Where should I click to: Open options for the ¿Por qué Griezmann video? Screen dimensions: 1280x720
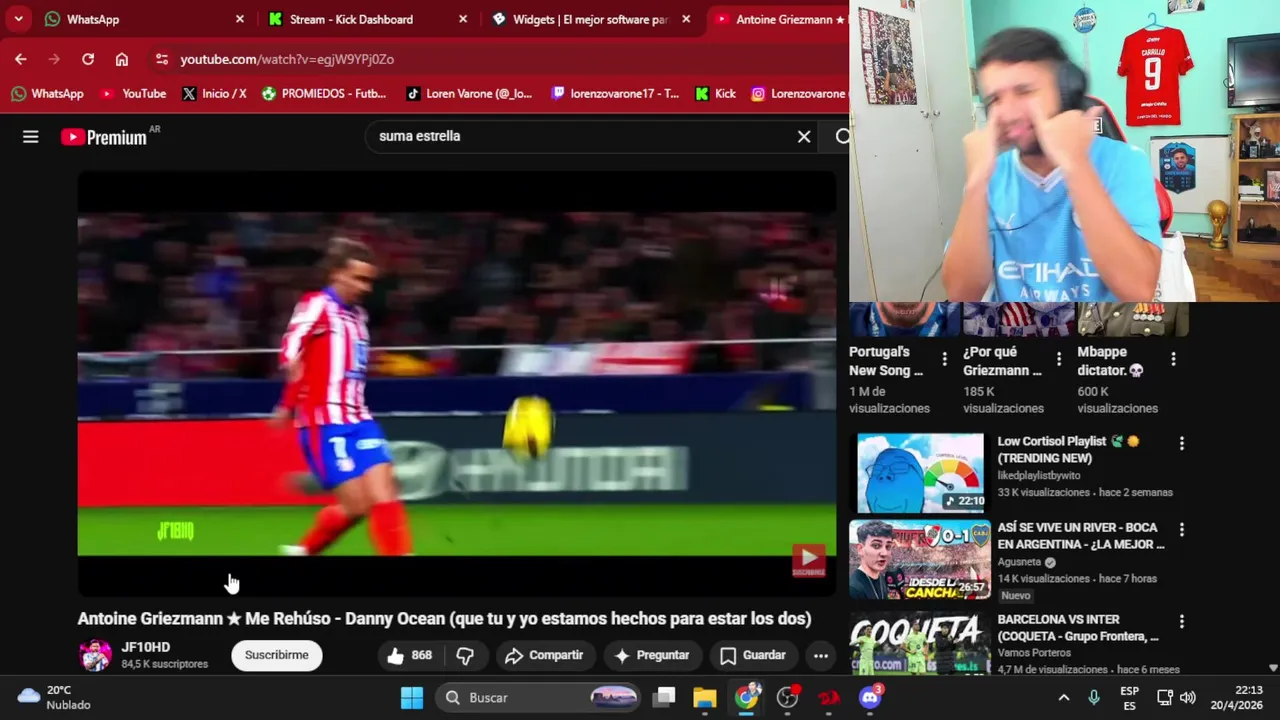click(1058, 358)
